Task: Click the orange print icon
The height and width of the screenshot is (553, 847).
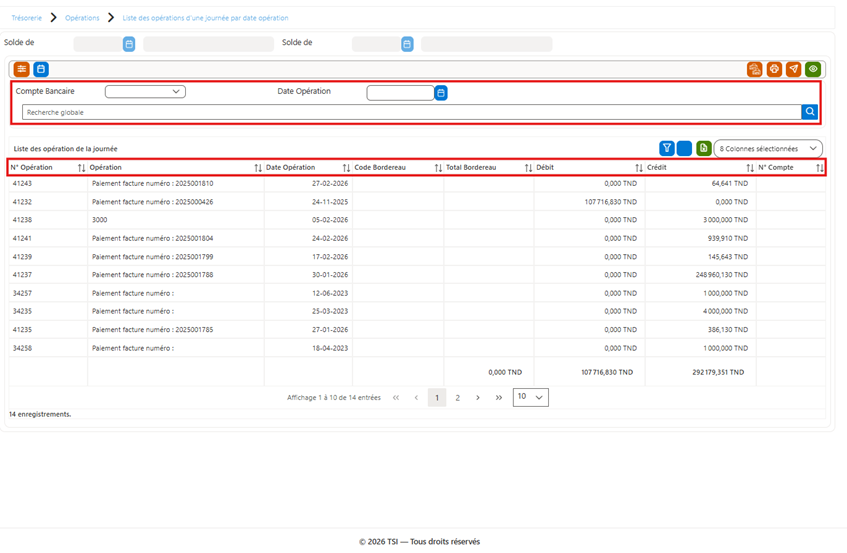Action: pyautogui.click(x=774, y=69)
